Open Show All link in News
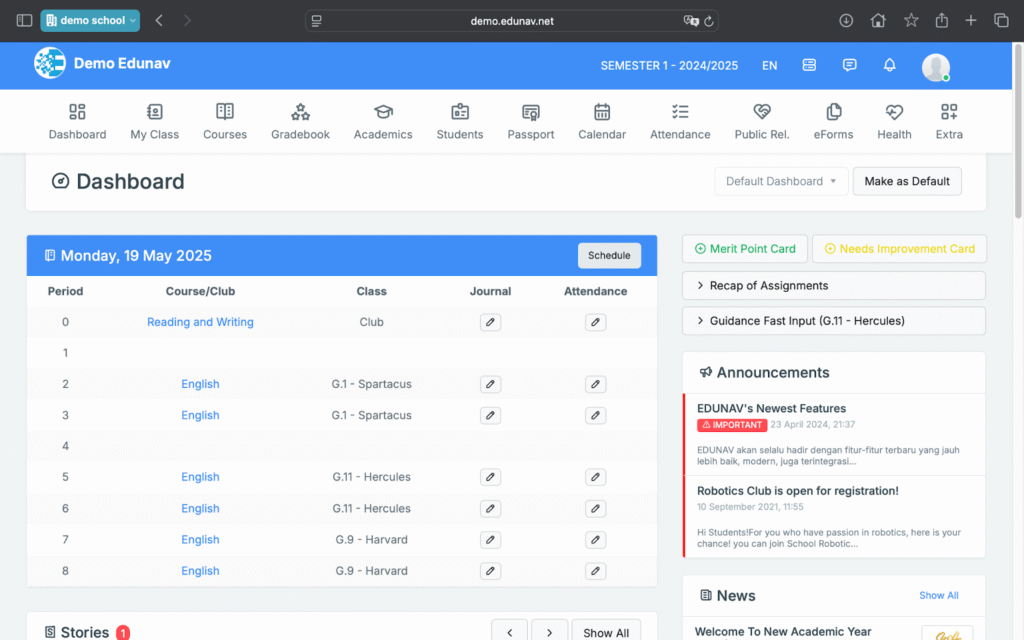Image resolution: width=1024 pixels, height=640 pixels. click(x=938, y=595)
